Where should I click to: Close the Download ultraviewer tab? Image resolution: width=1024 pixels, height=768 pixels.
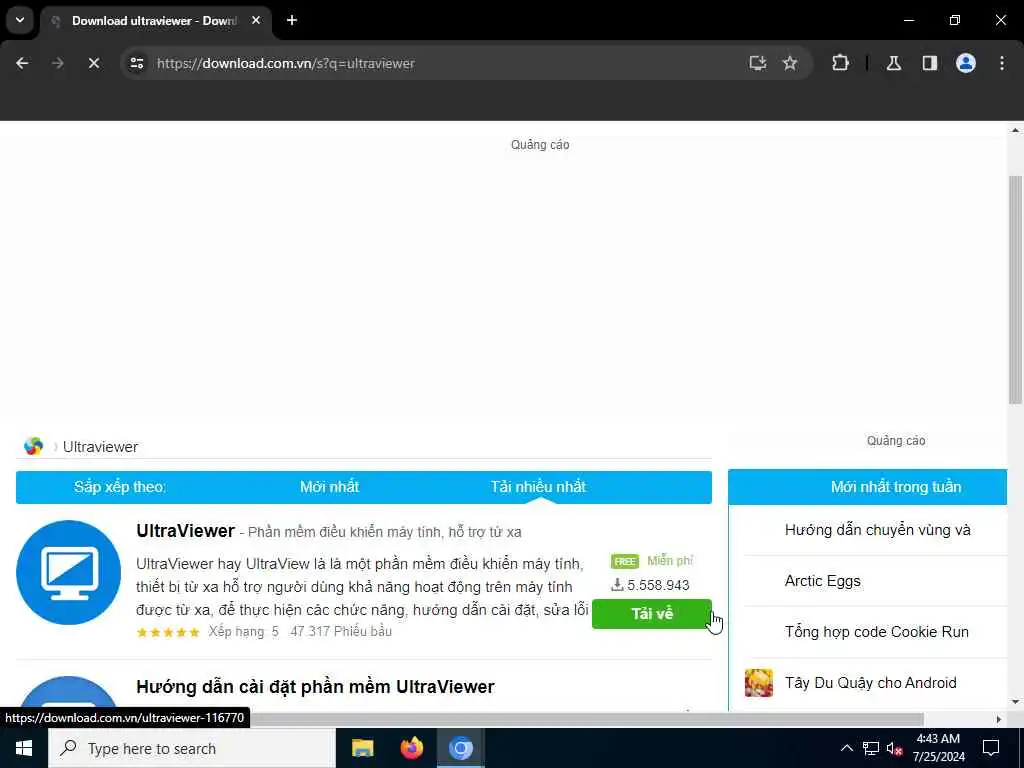[256, 20]
